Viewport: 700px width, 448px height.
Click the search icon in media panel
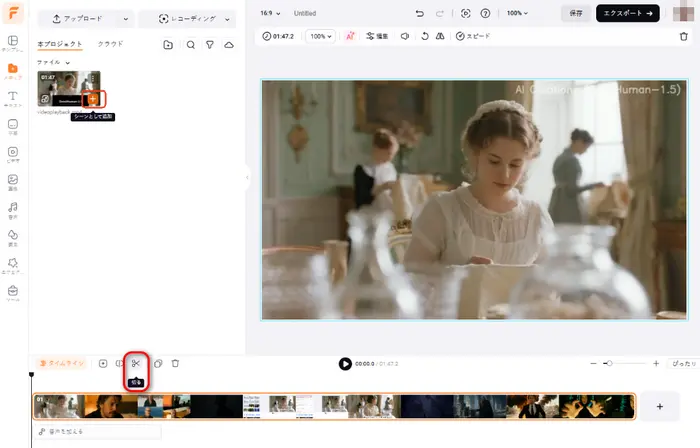[190, 45]
